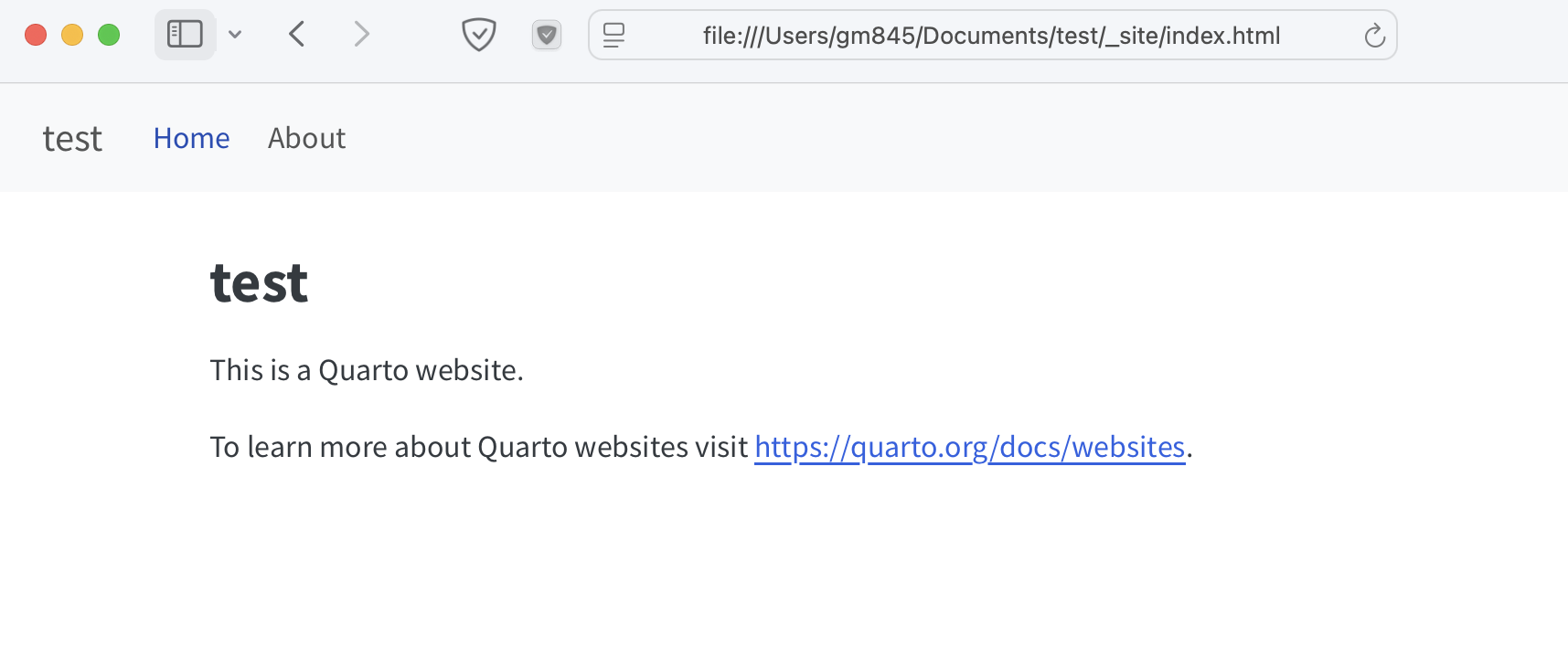Viewport: 1568px width, 647px height.
Task: Enter full screen with the green button
Action: tap(109, 35)
